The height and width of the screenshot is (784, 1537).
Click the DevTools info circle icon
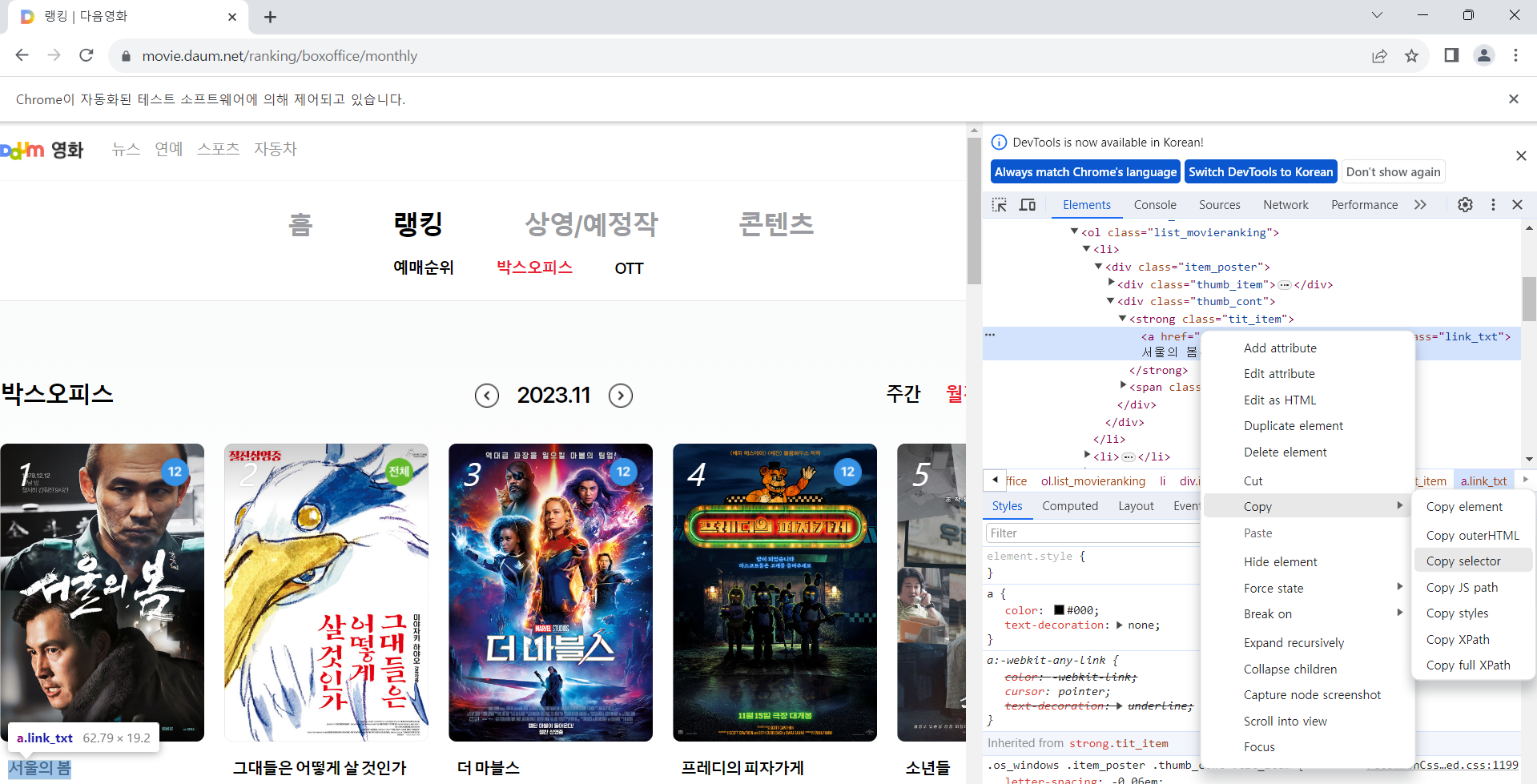click(999, 143)
